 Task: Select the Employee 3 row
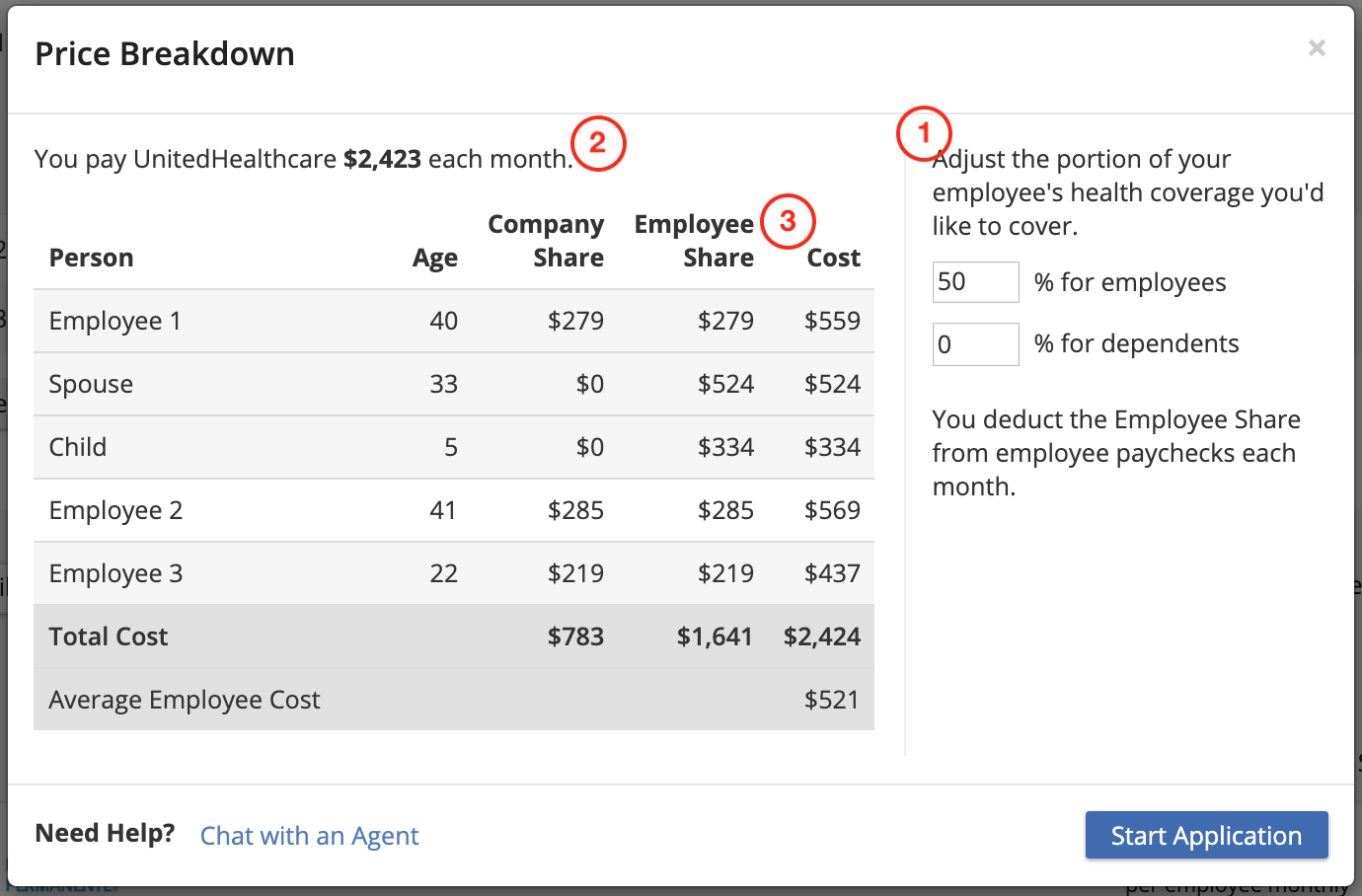tap(454, 572)
